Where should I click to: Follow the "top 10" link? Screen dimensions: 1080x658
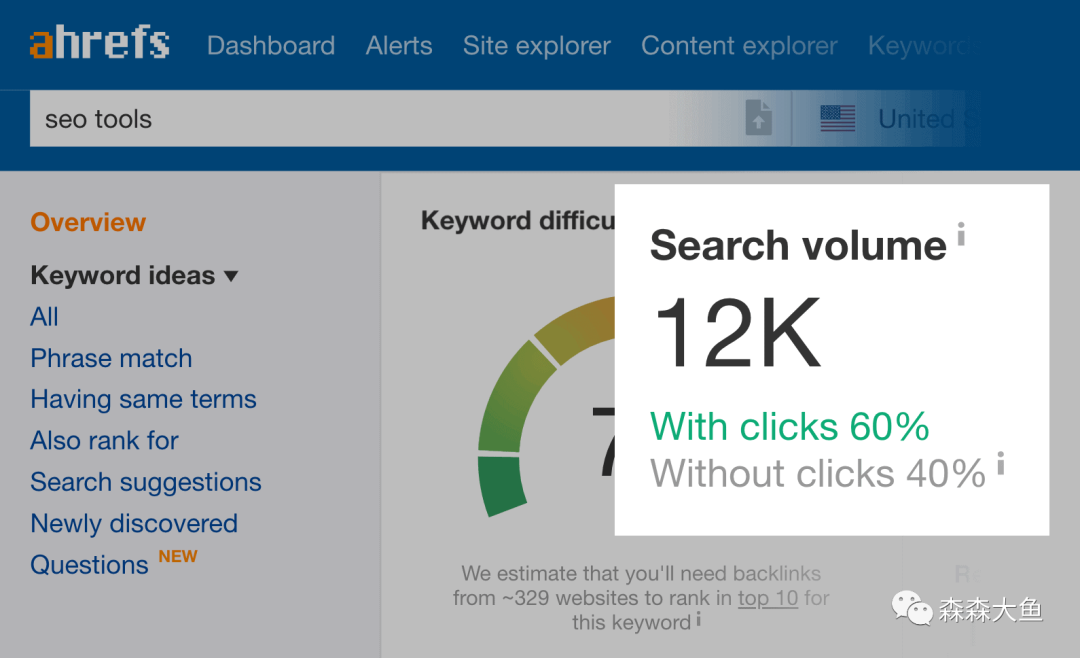point(767,598)
